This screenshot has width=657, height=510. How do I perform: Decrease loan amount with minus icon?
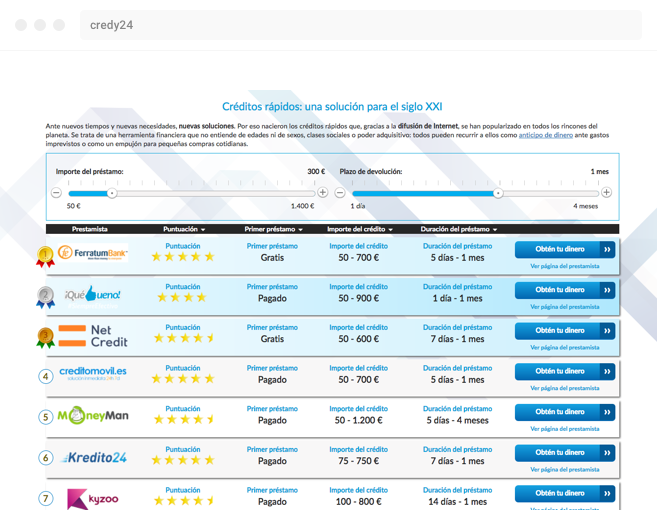[57, 193]
